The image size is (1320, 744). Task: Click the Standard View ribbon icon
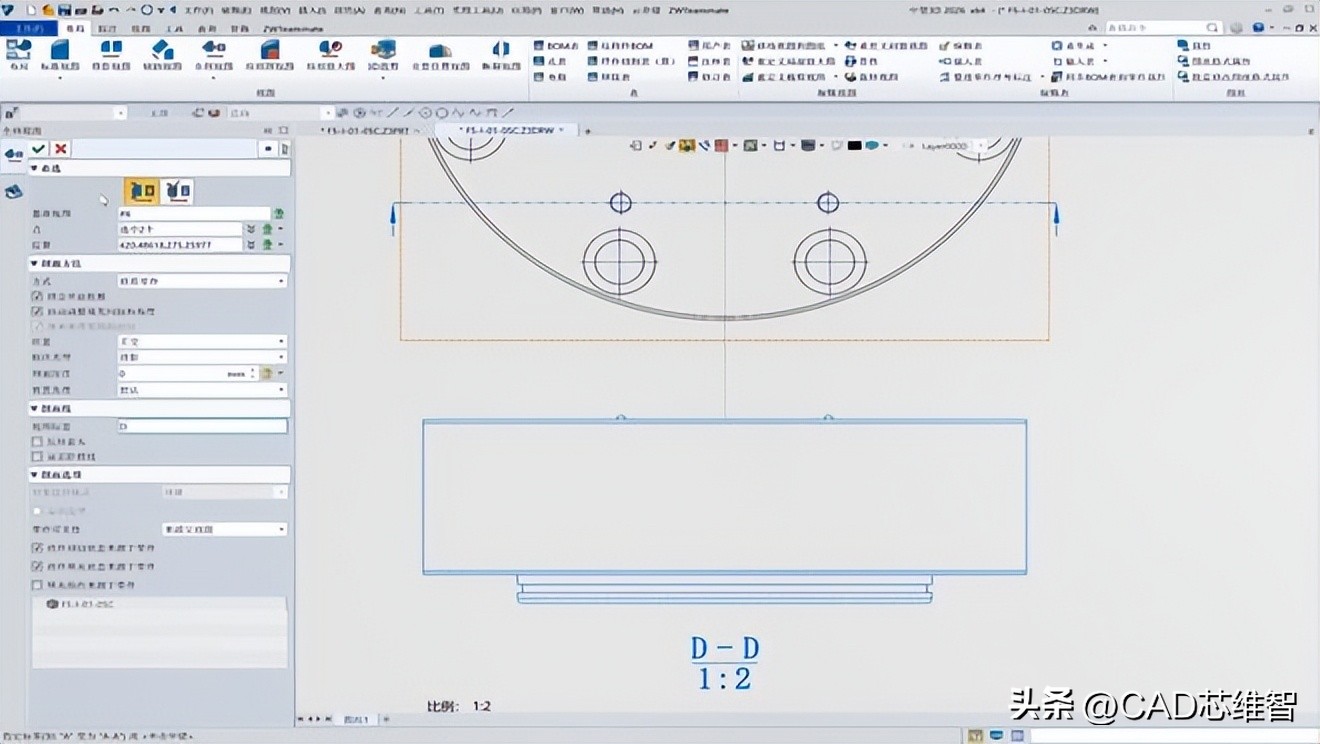(60, 54)
